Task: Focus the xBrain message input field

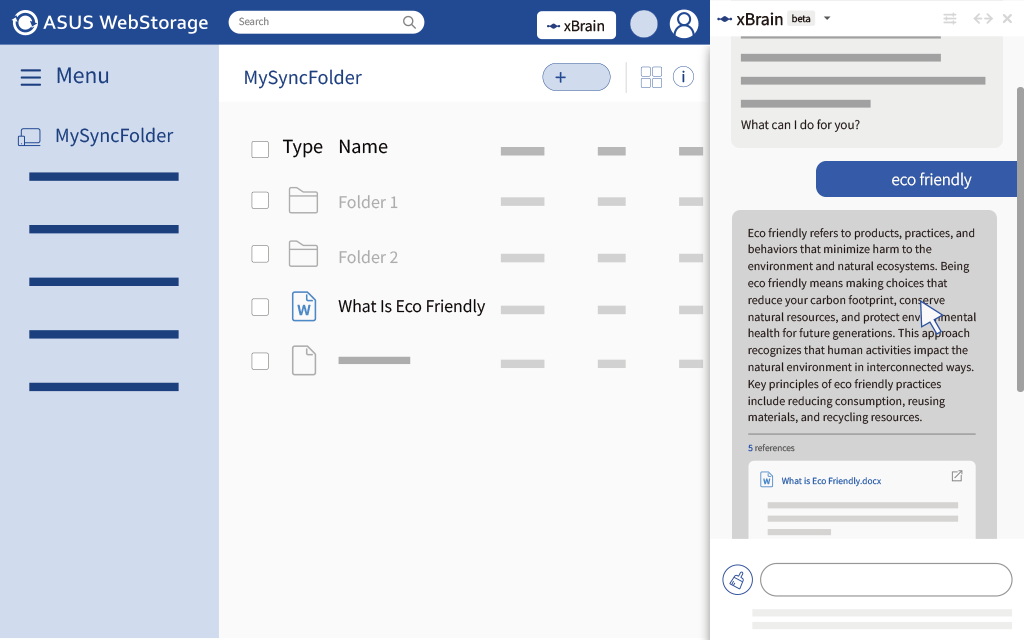Action: click(886, 579)
